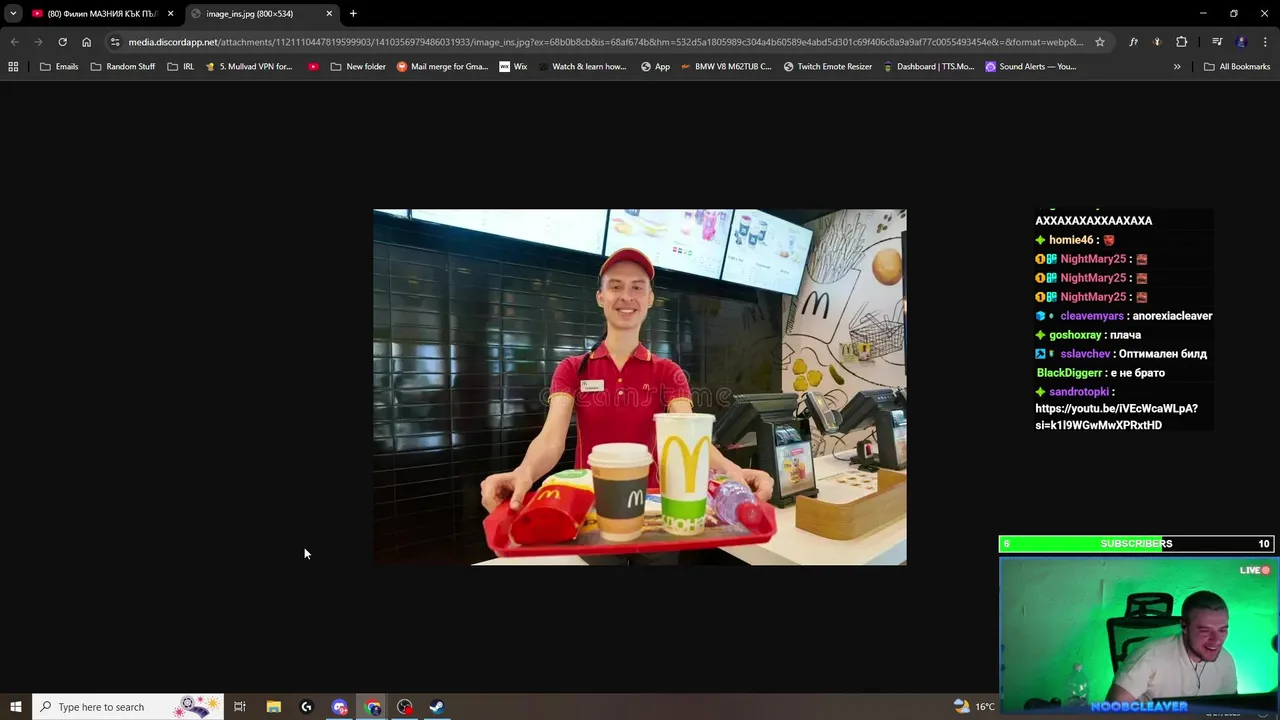
Task: Click the webcam overlay video
Action: [1138, 635]
